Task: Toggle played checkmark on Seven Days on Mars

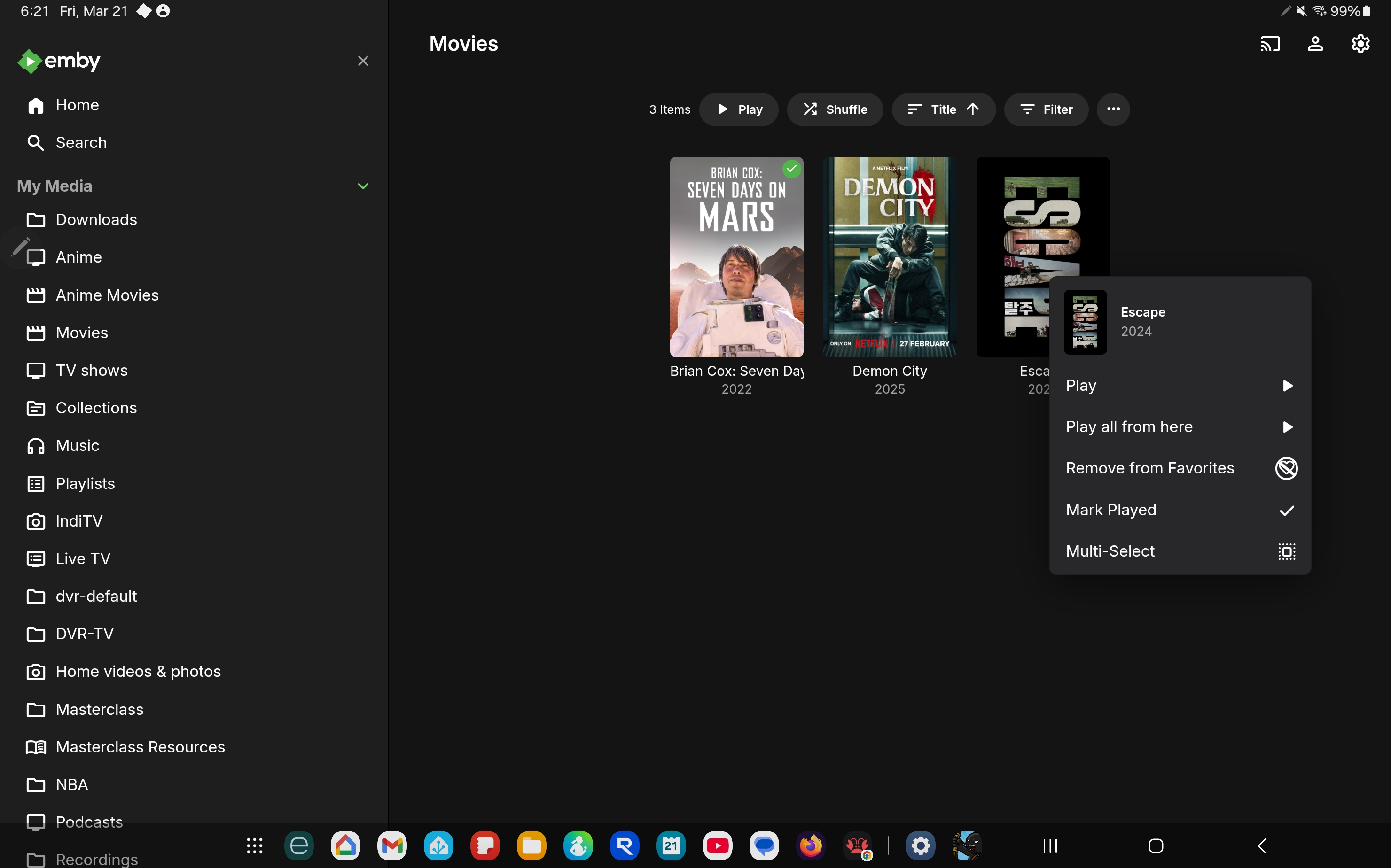Action: (x=792, y=169)
